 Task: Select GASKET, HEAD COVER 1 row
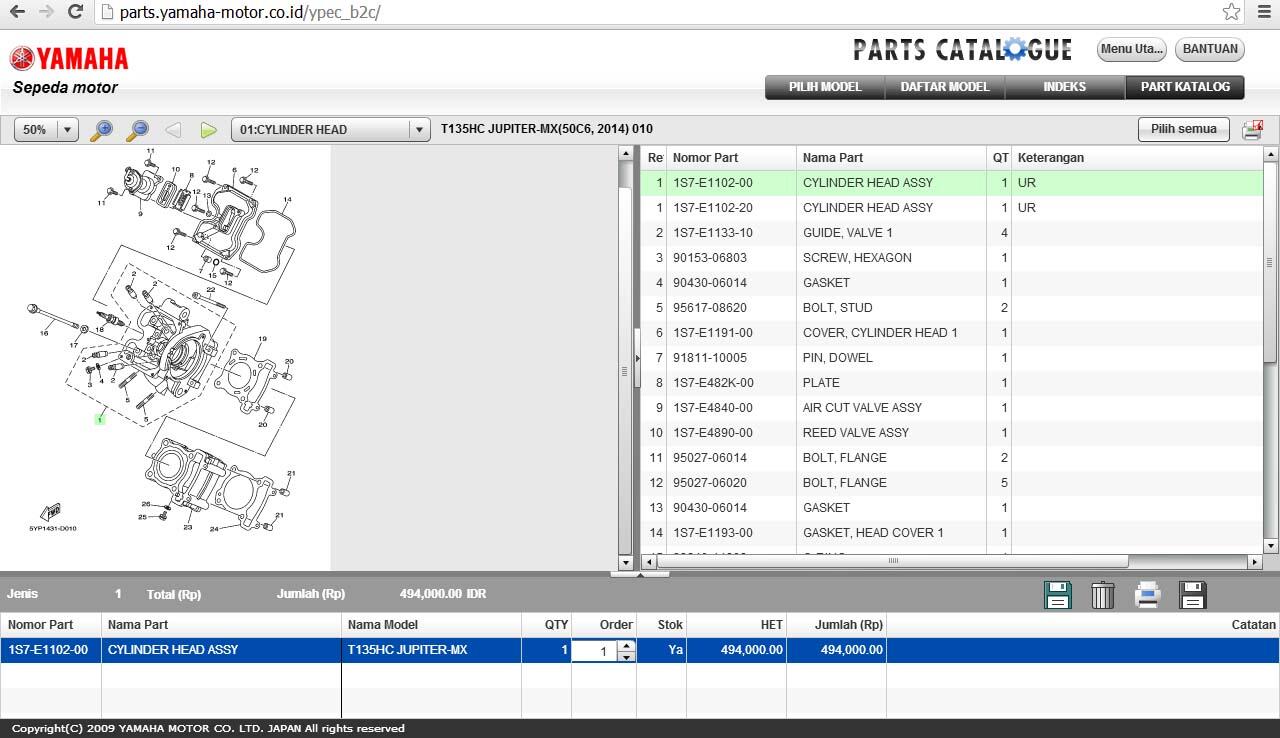[951, 533]
